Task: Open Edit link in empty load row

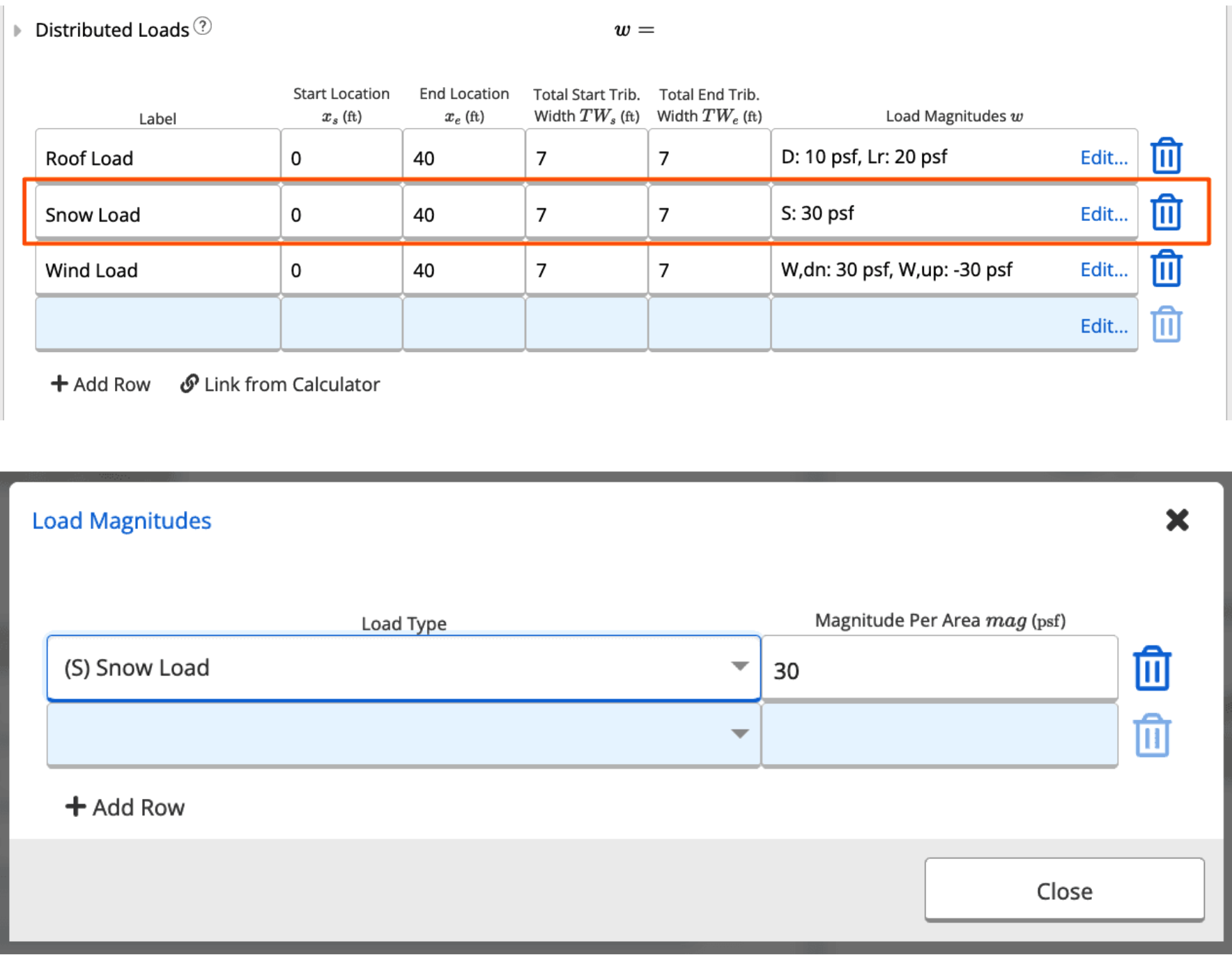Action: point(1104,326)
